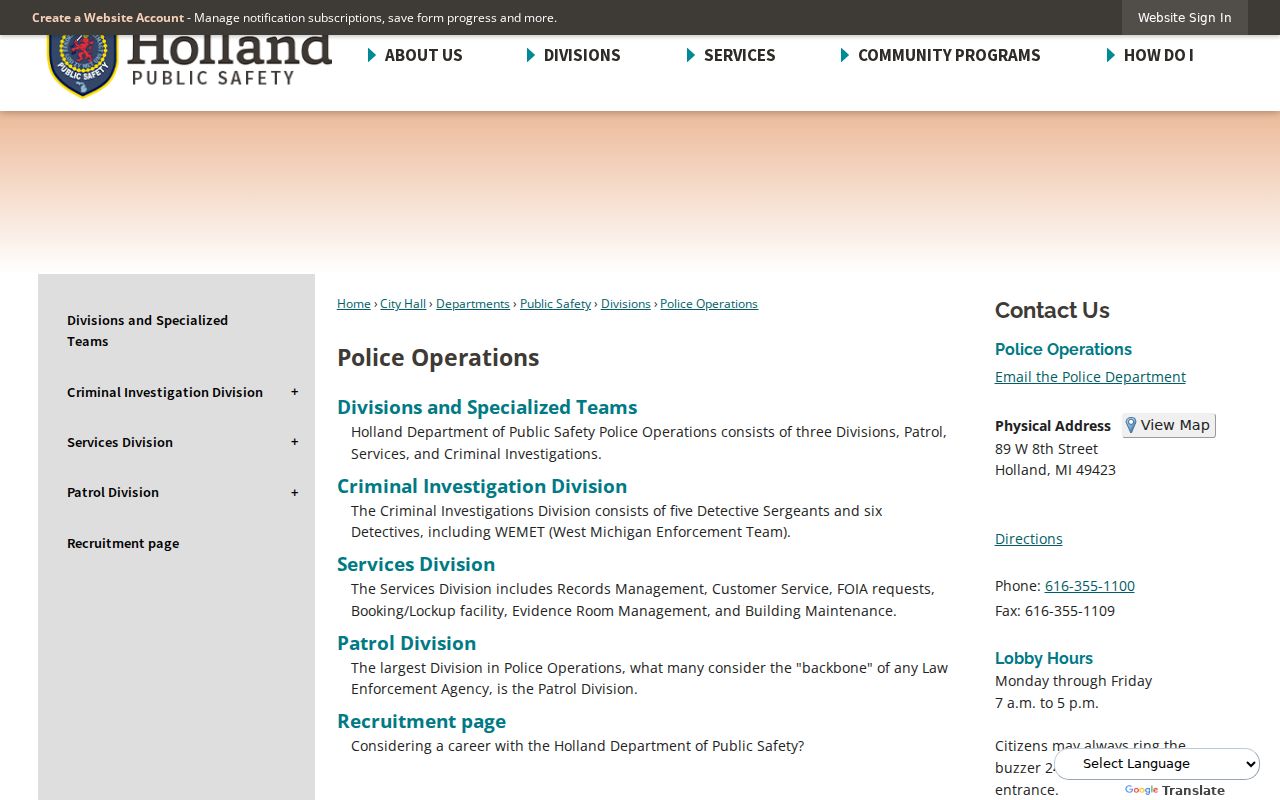Open Patrol Division heading link
This screenshot has height=800, width=1280.
coord(406,643)
